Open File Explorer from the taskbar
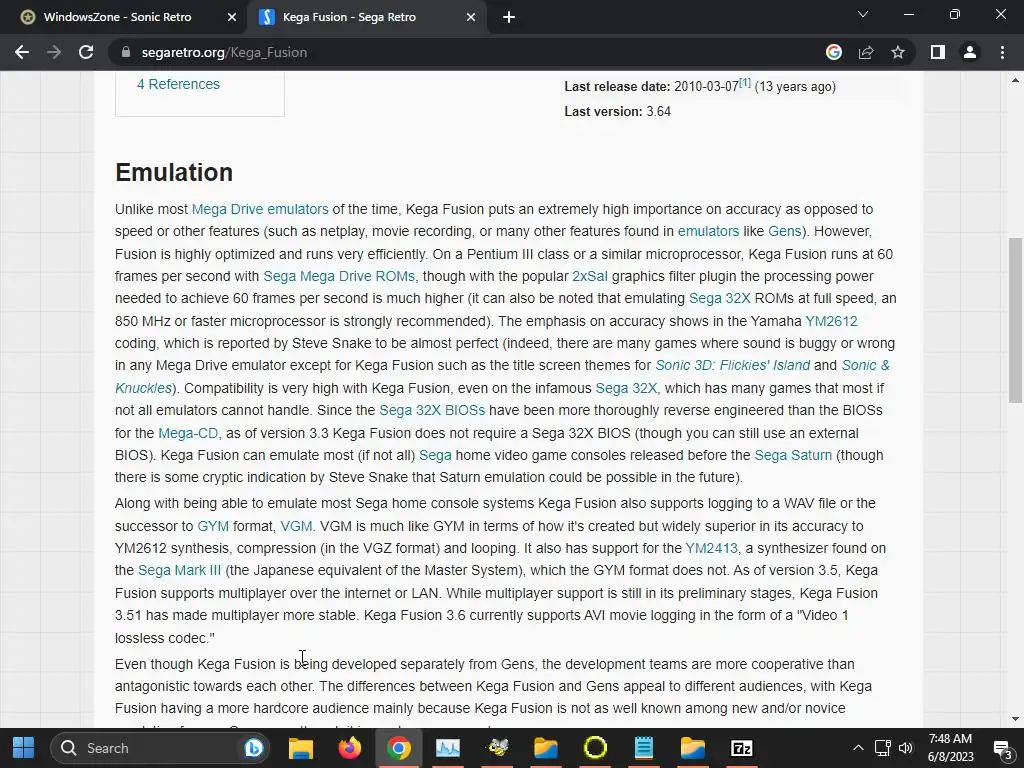 tap(301, 748)
